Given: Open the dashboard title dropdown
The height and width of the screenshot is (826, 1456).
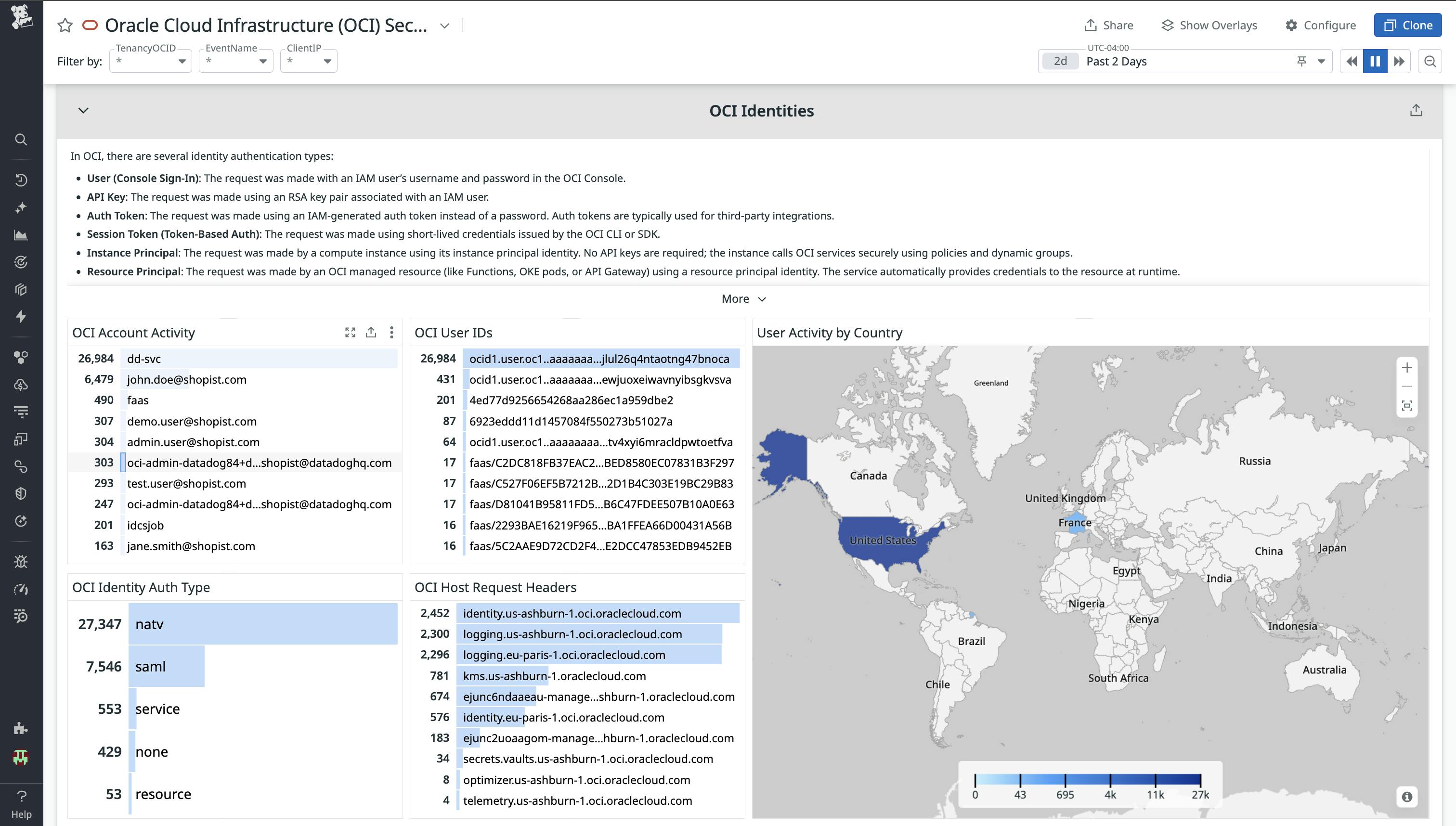Looking at the screenshot, I should 444,26.
